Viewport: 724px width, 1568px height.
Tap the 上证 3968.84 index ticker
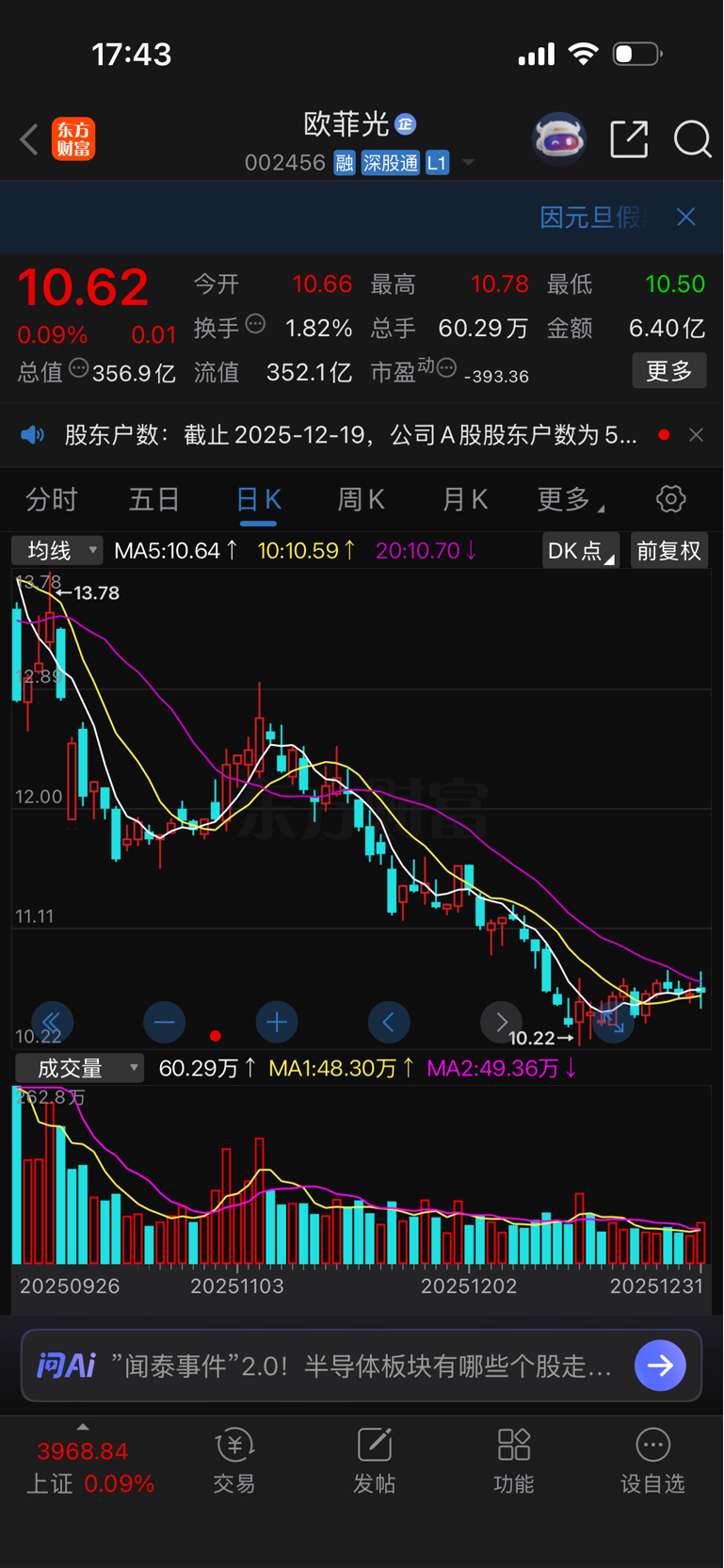[89, 1466]
